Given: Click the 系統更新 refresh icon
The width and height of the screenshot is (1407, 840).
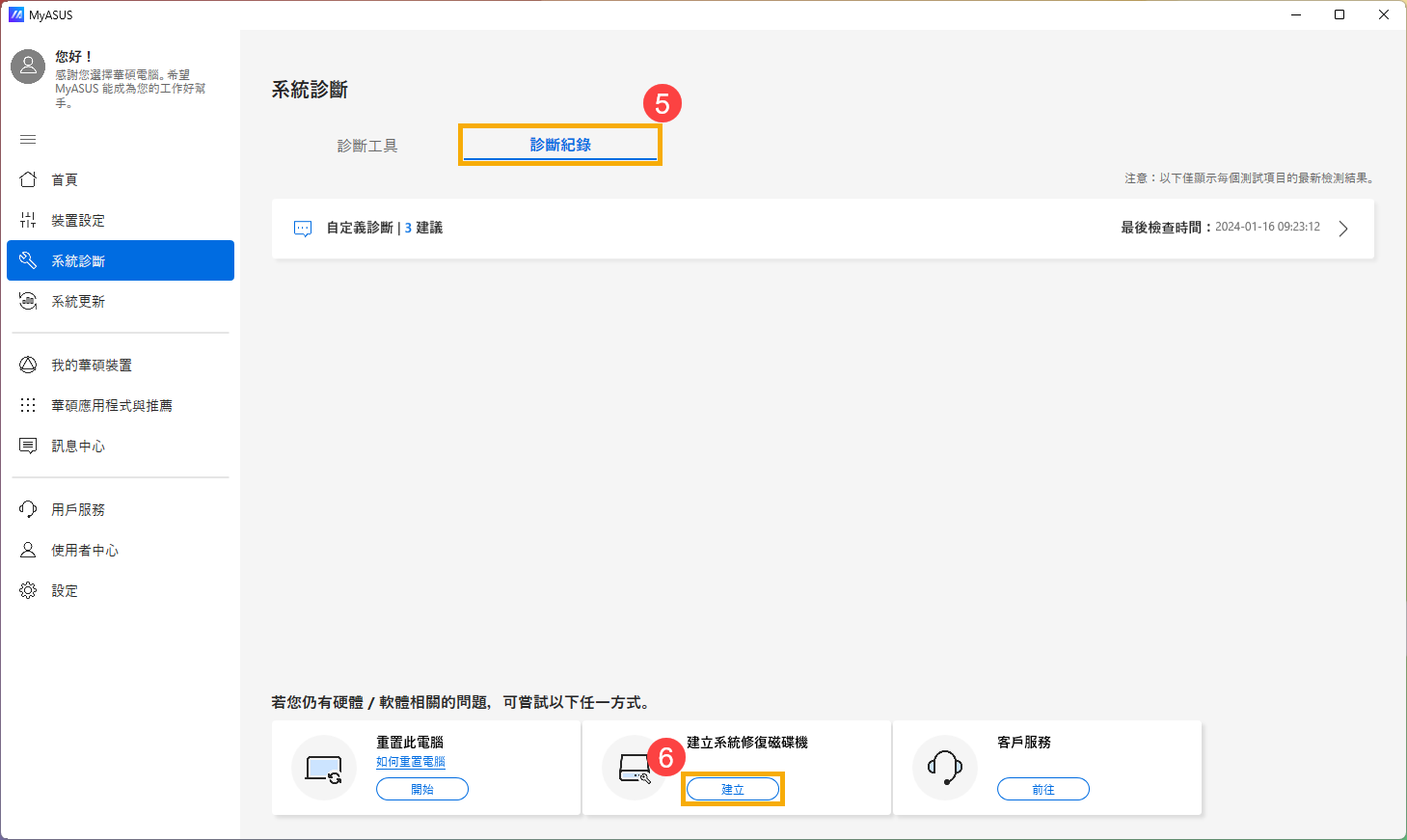Looking at the screenshot, I should (28, 301).
